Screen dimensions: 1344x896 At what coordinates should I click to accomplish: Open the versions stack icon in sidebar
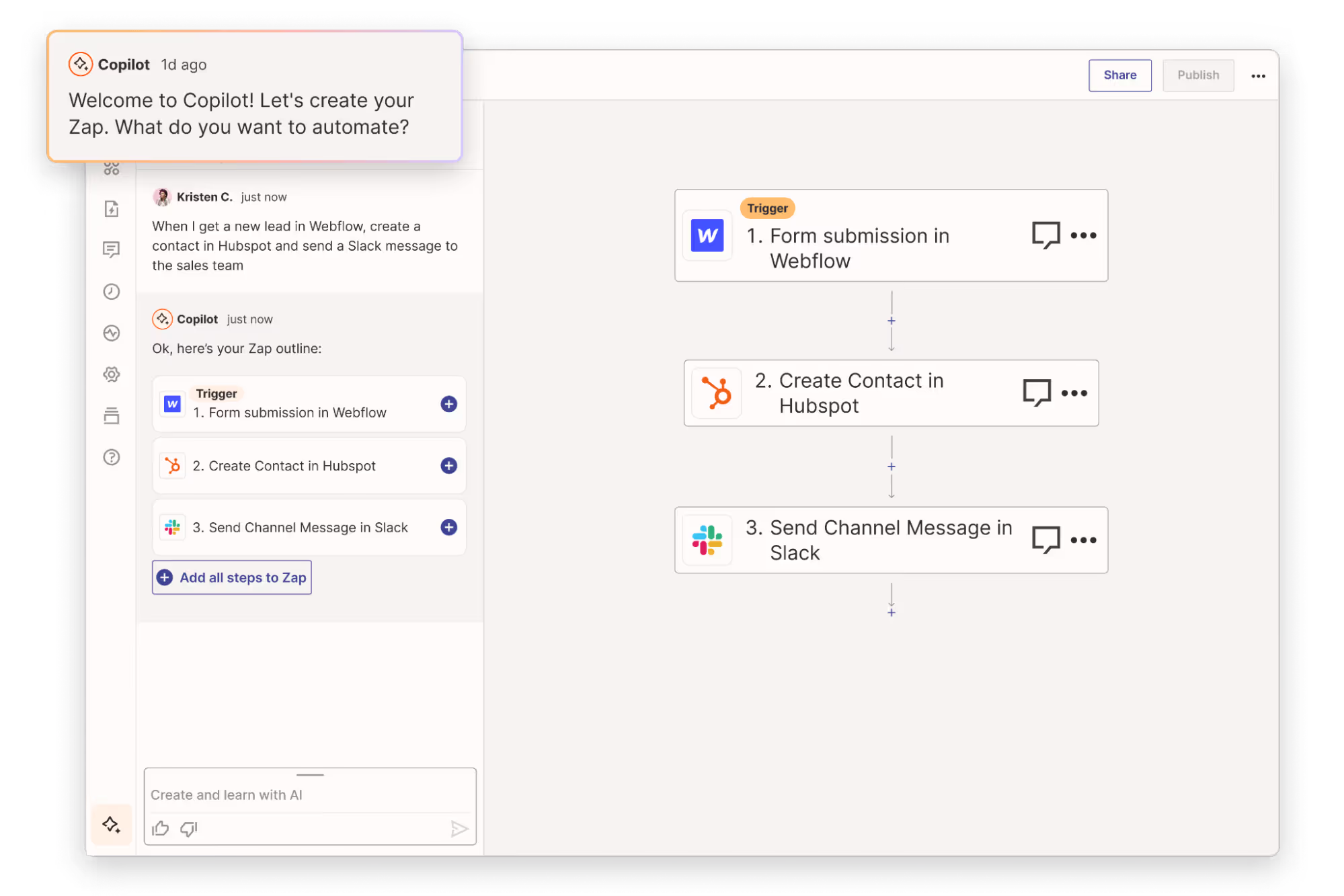click(x=112, y=416)
